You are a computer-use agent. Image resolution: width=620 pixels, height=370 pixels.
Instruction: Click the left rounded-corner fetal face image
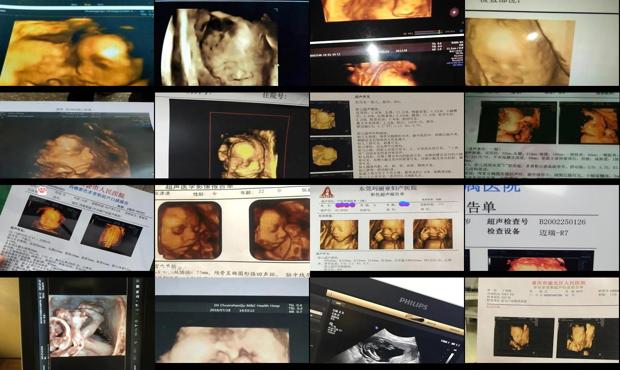(189, 230)
